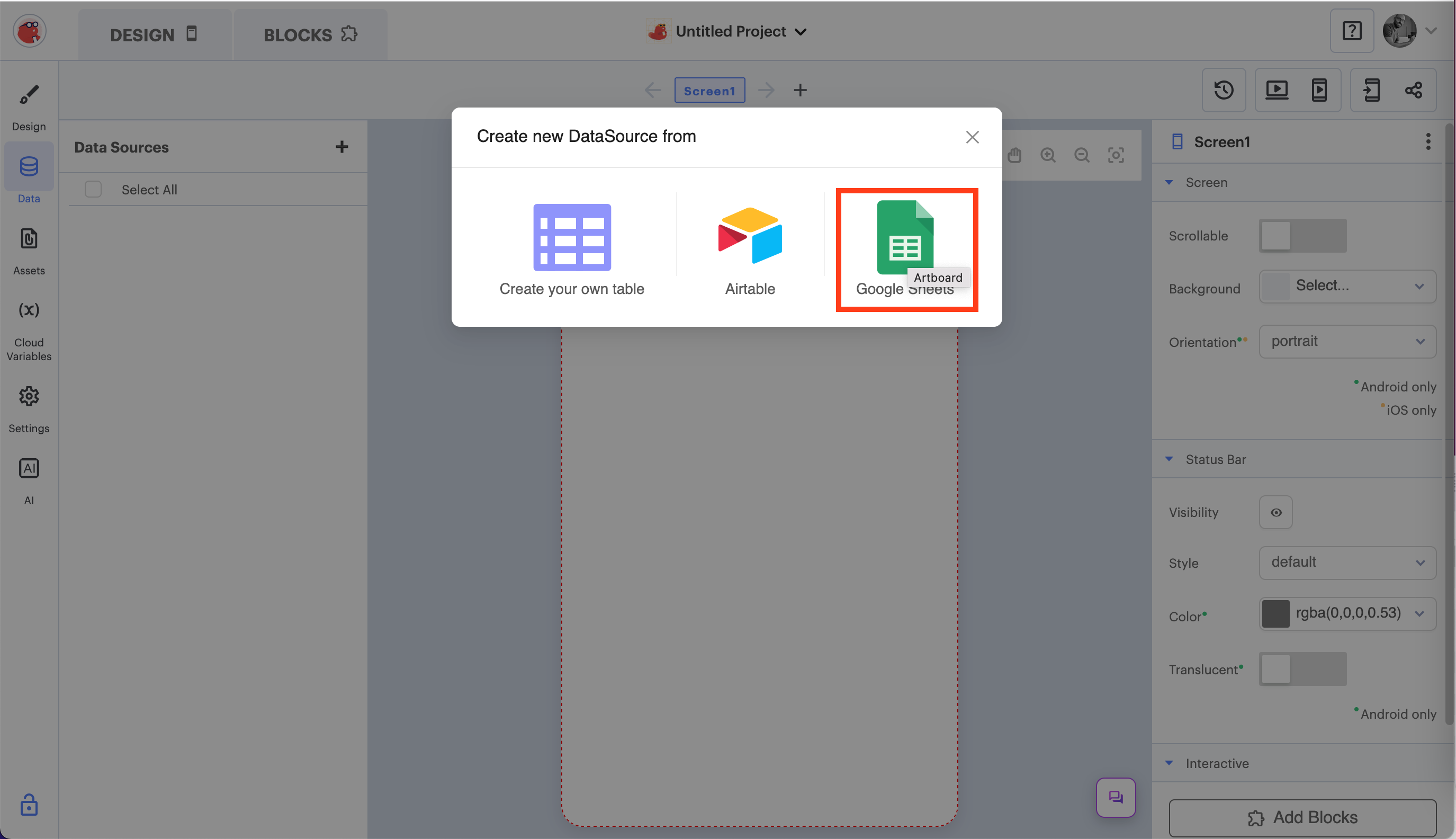Enable the Translucent status bar toggle
Screen dimensions: 1456x839
click(1302, 669)
